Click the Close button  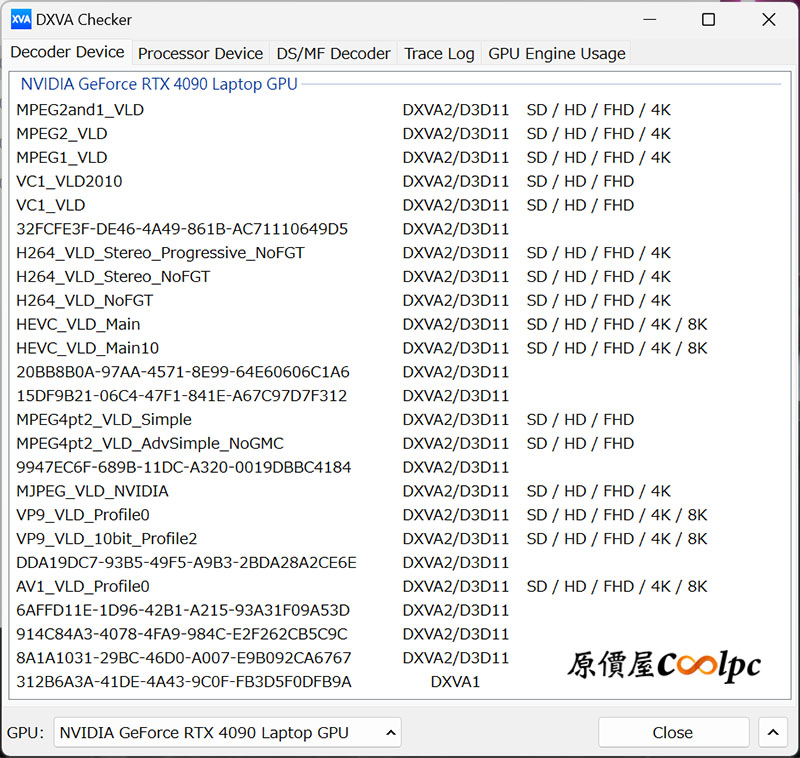pyautogui.click(x=673, y=732)
